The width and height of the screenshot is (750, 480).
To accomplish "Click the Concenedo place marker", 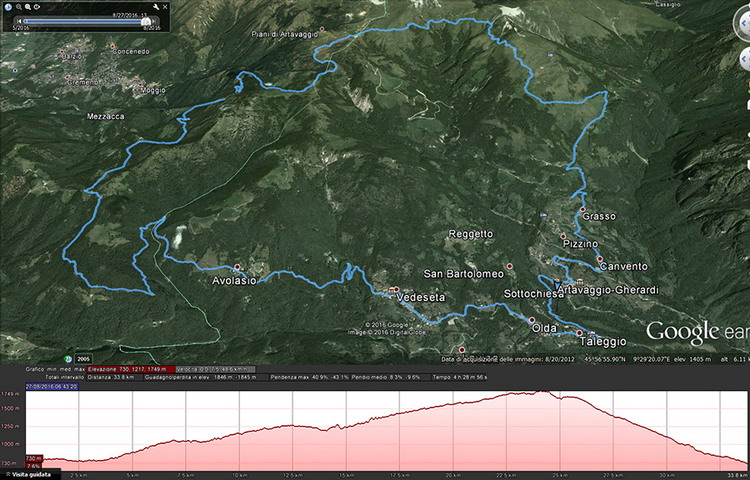I will pos(113,46).
